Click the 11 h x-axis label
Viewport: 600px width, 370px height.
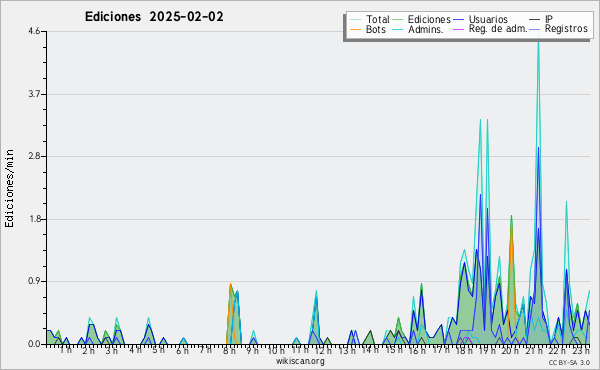pos(300,350)
